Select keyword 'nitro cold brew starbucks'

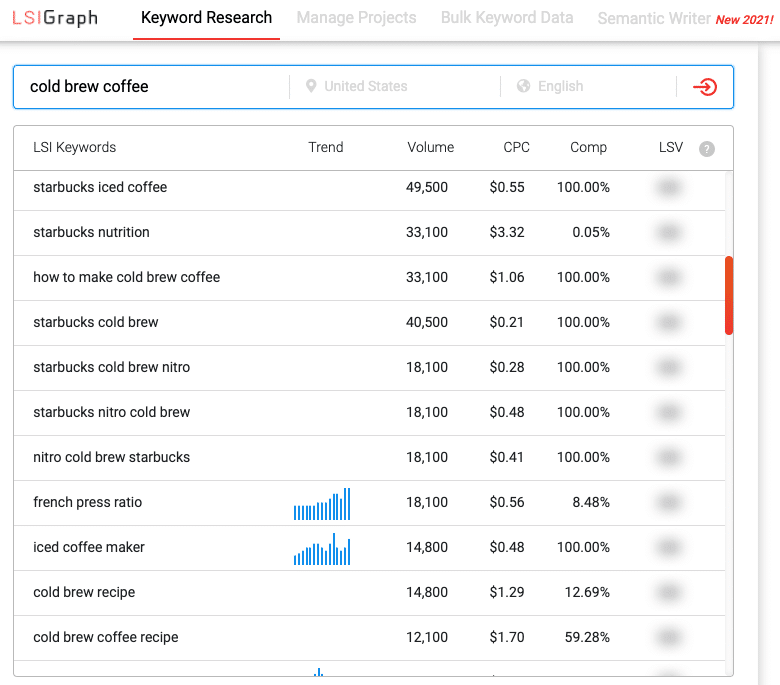(x=111, y=457)
